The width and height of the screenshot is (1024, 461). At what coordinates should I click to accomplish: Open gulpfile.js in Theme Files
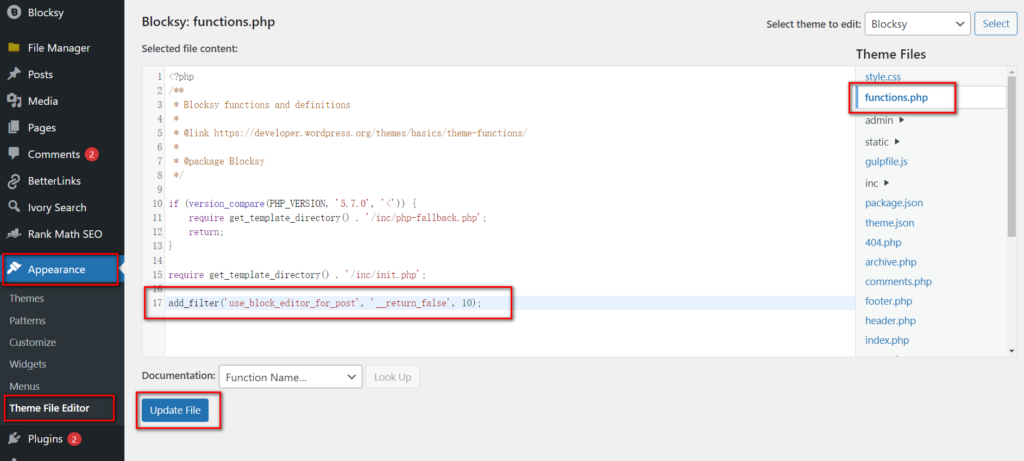click(x=886, y=161)
